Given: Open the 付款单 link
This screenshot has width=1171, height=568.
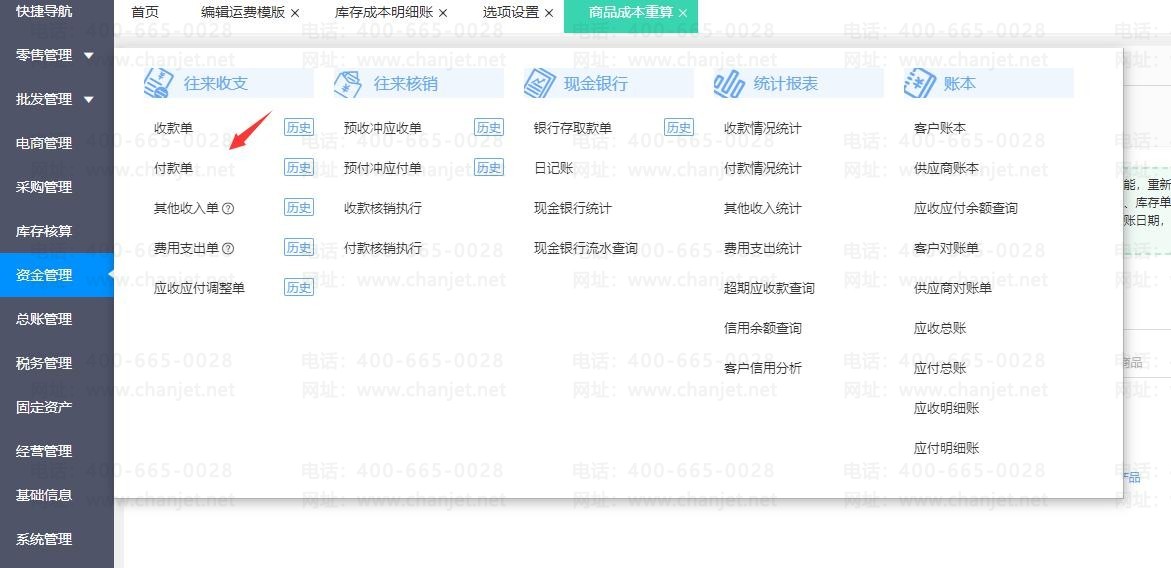Looking at the screenshot, I should point(173,168).
